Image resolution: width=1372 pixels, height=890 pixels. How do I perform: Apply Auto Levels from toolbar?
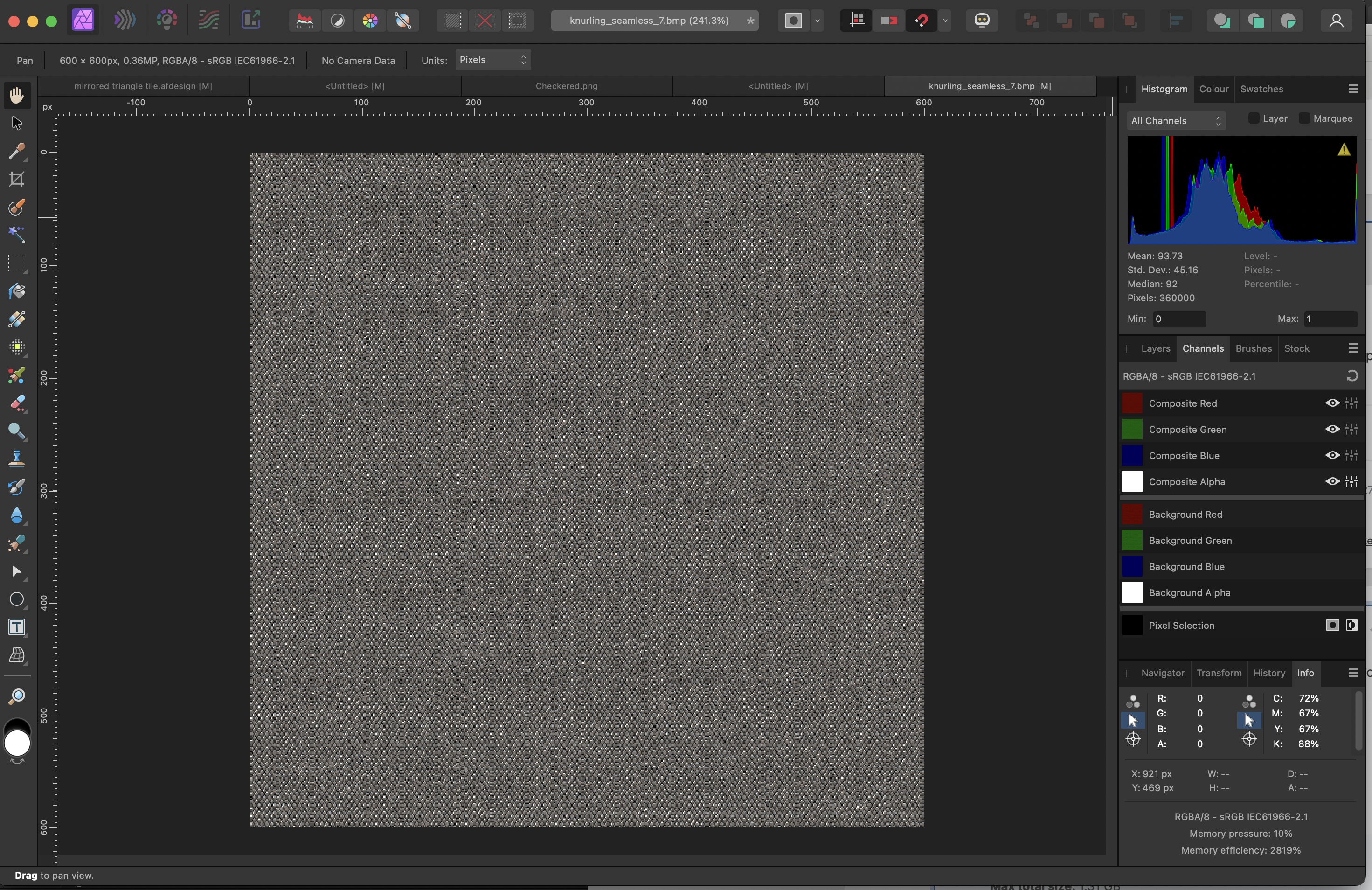pyautogui.click(x=305, y=21)
